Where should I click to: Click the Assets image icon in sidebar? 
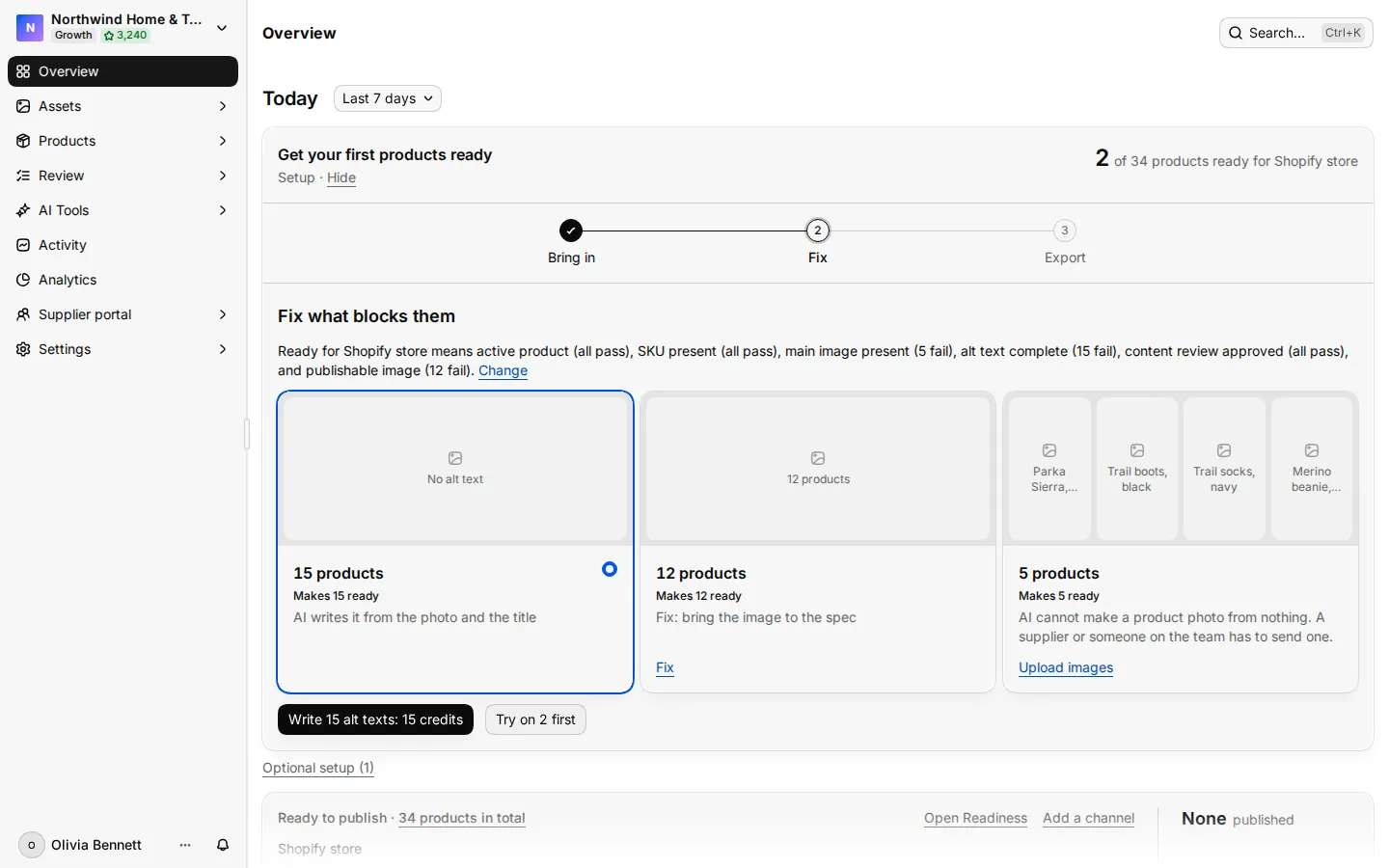tap(23, 106)
